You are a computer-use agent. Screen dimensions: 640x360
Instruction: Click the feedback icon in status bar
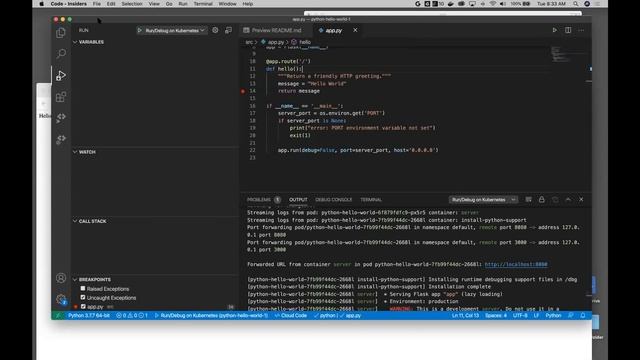point(571,316)
